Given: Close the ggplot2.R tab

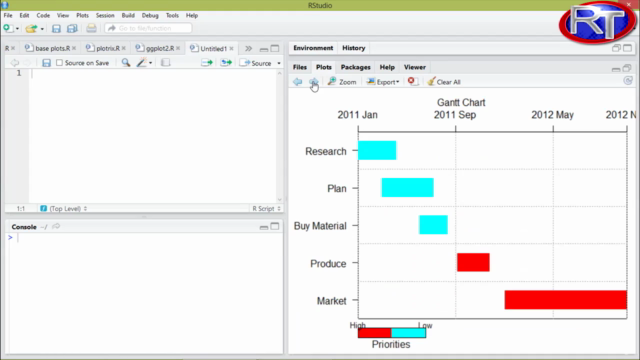Looking at the screenshot, I should [x=178, y=48].
